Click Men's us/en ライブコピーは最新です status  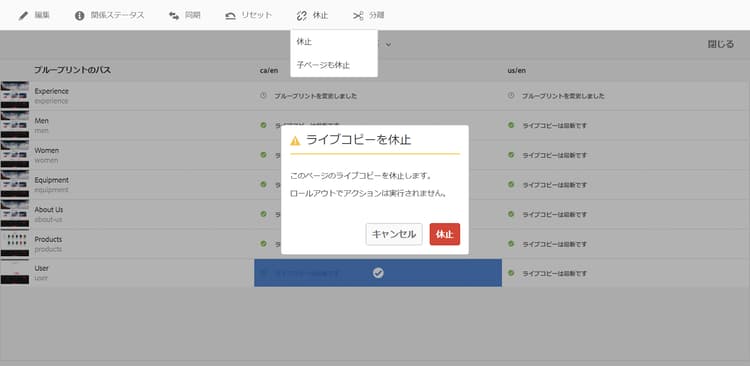[x=554, y=126]
